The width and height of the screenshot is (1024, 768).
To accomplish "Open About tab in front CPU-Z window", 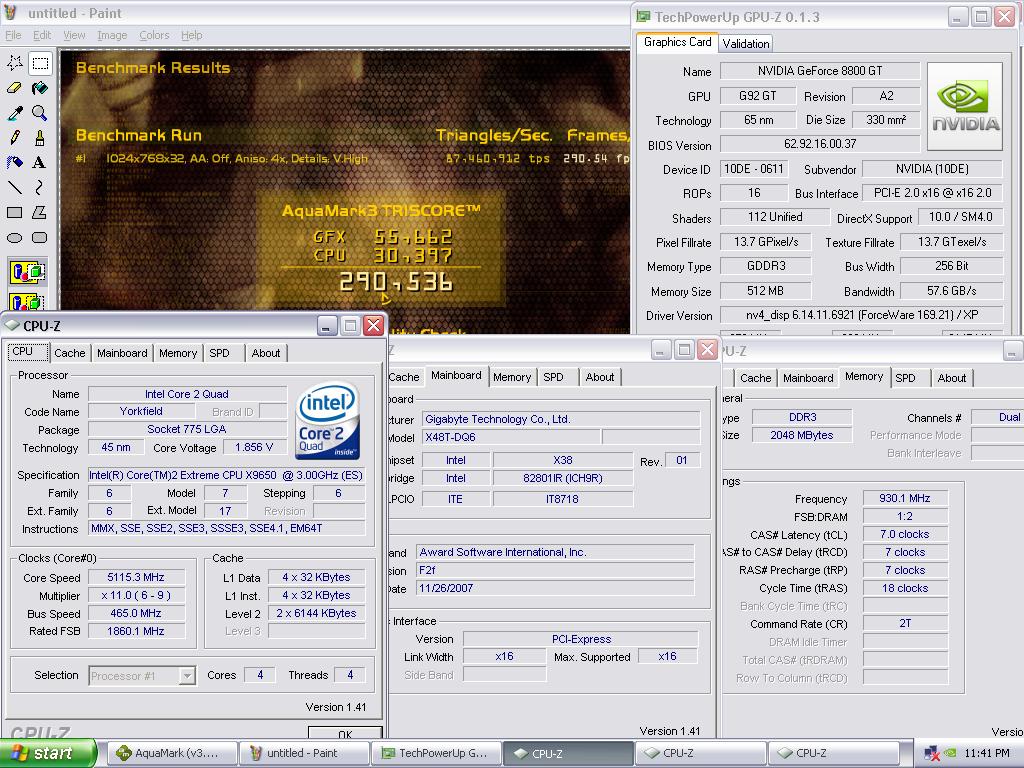I will (x=266, y=353).
